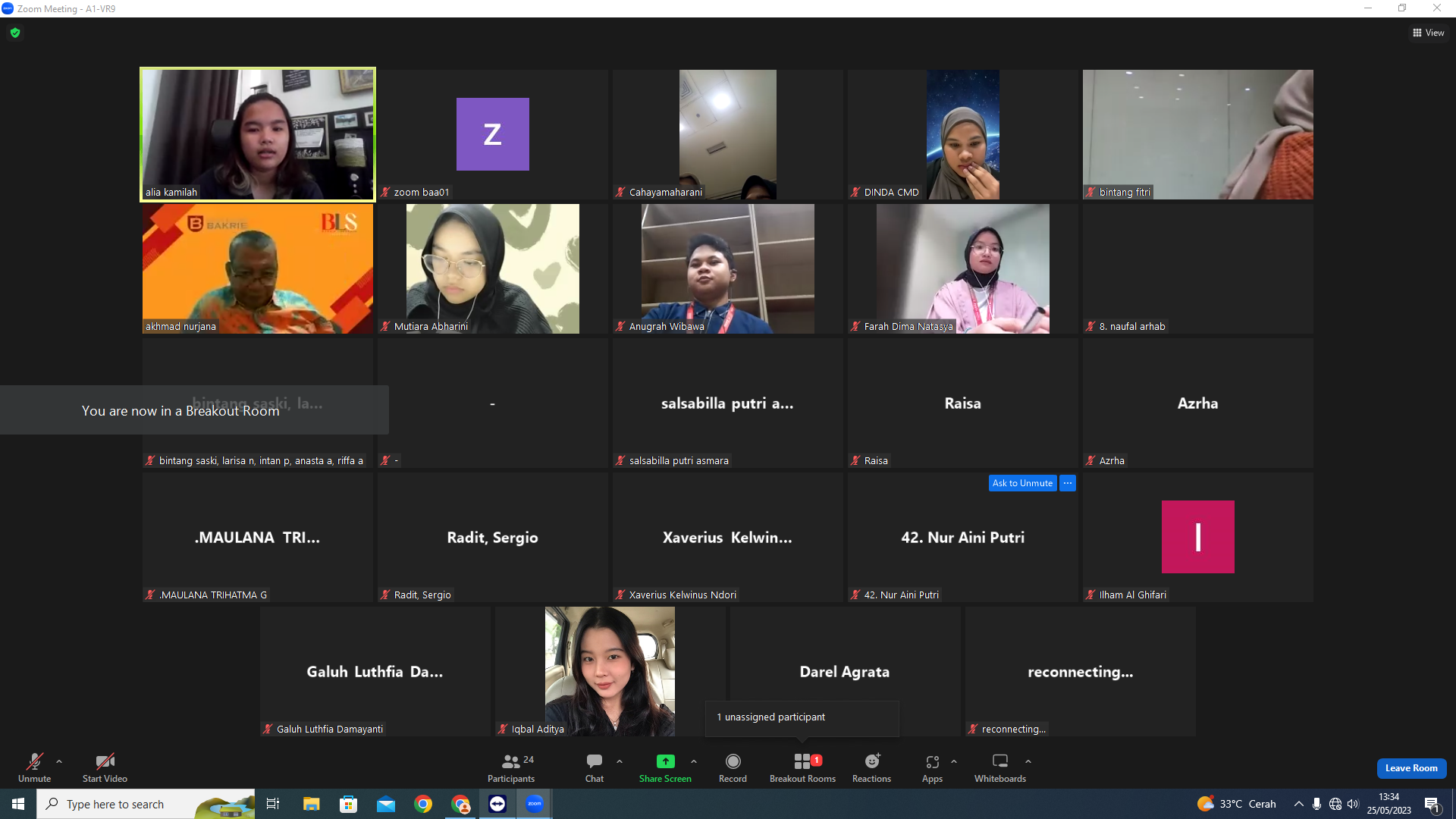The height and width of the screenshot is (819, 1456).
Task: Click muted mic icon on Raisa tile
Action: coord(855,461)
